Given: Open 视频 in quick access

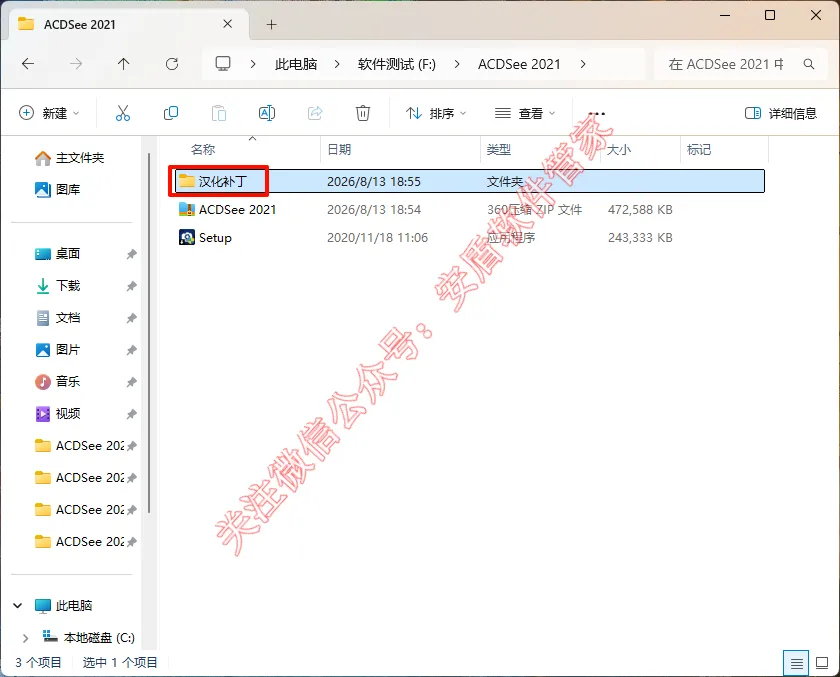Looking at the screenshot, I should point(57,413).
